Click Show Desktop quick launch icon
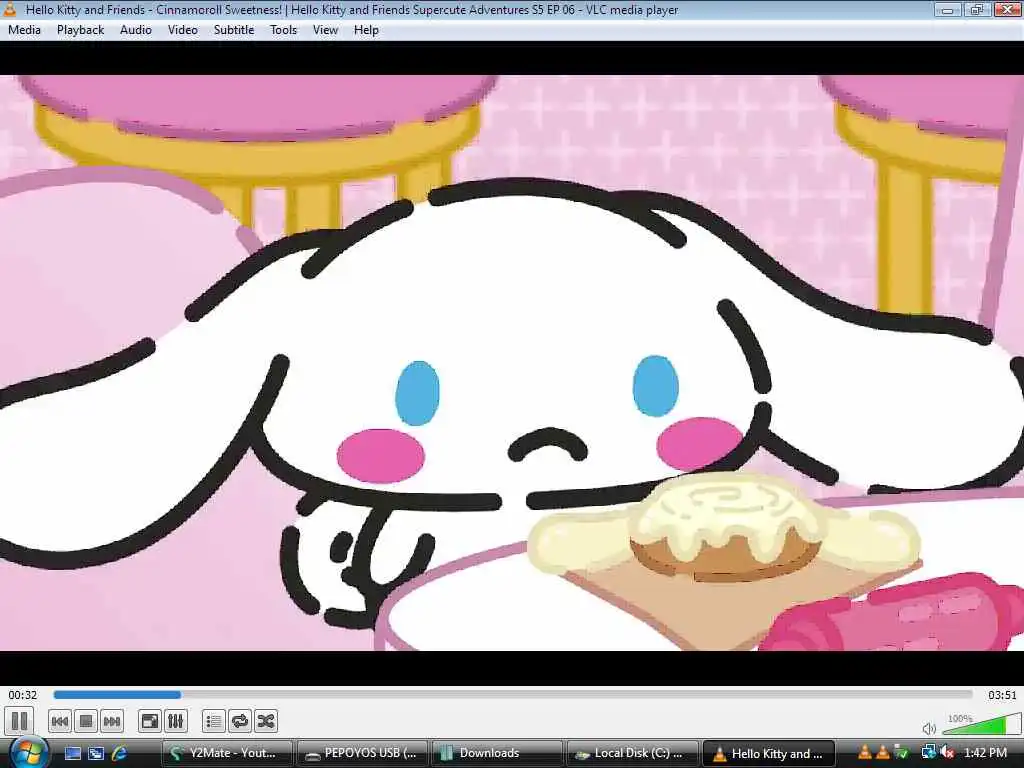 click(72, 753)
